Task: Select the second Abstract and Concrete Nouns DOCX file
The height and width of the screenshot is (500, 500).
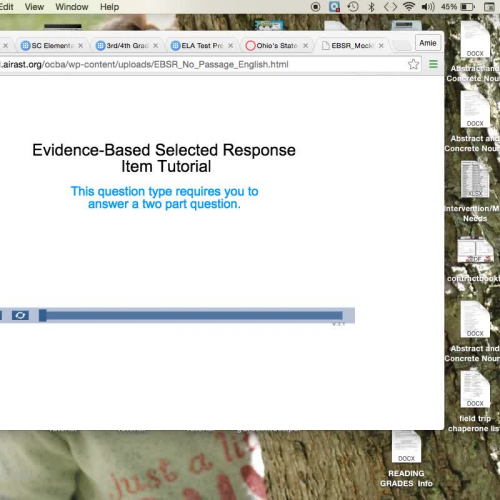Action: click(x=475, y=109)
